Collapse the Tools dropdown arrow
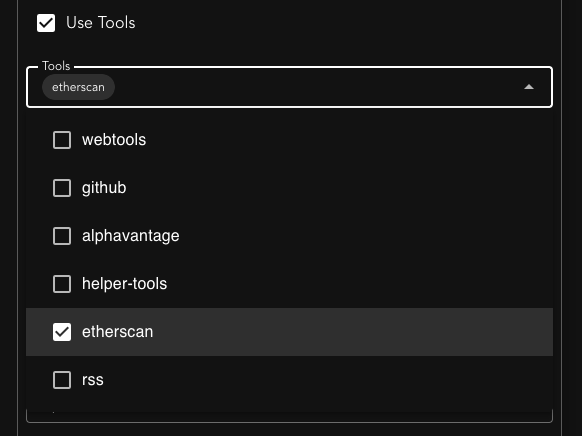The width and height of the screenshot is (582, 436). [x=529, y=87]
